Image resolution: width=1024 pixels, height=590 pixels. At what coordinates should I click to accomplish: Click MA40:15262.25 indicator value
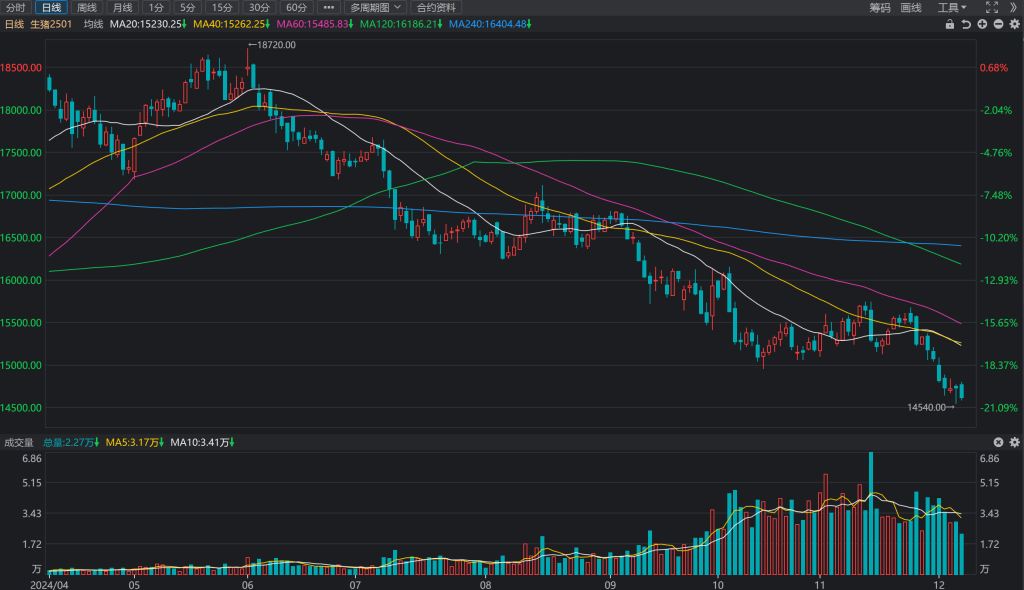231,24
